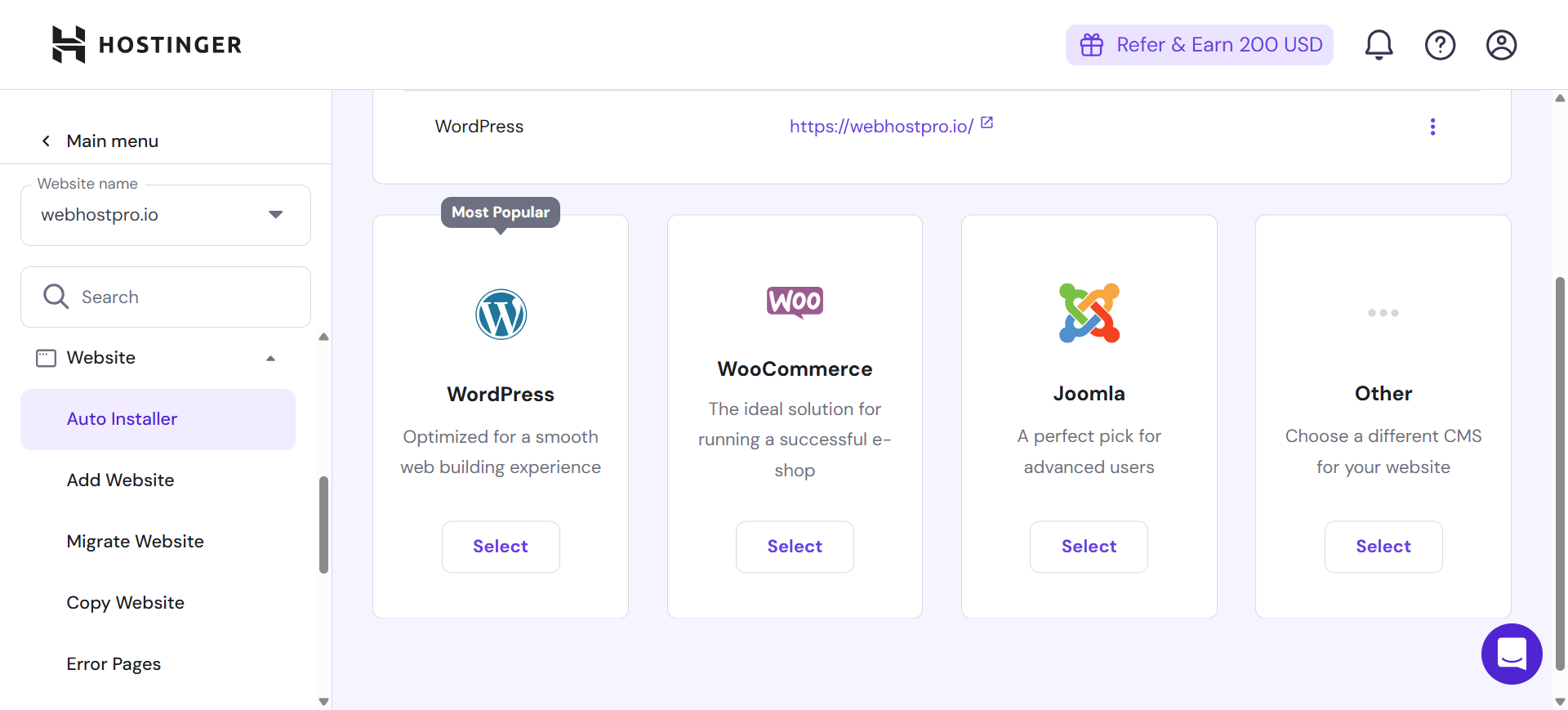Click Refer & Earn 200 USD button

click(1199, 44)
